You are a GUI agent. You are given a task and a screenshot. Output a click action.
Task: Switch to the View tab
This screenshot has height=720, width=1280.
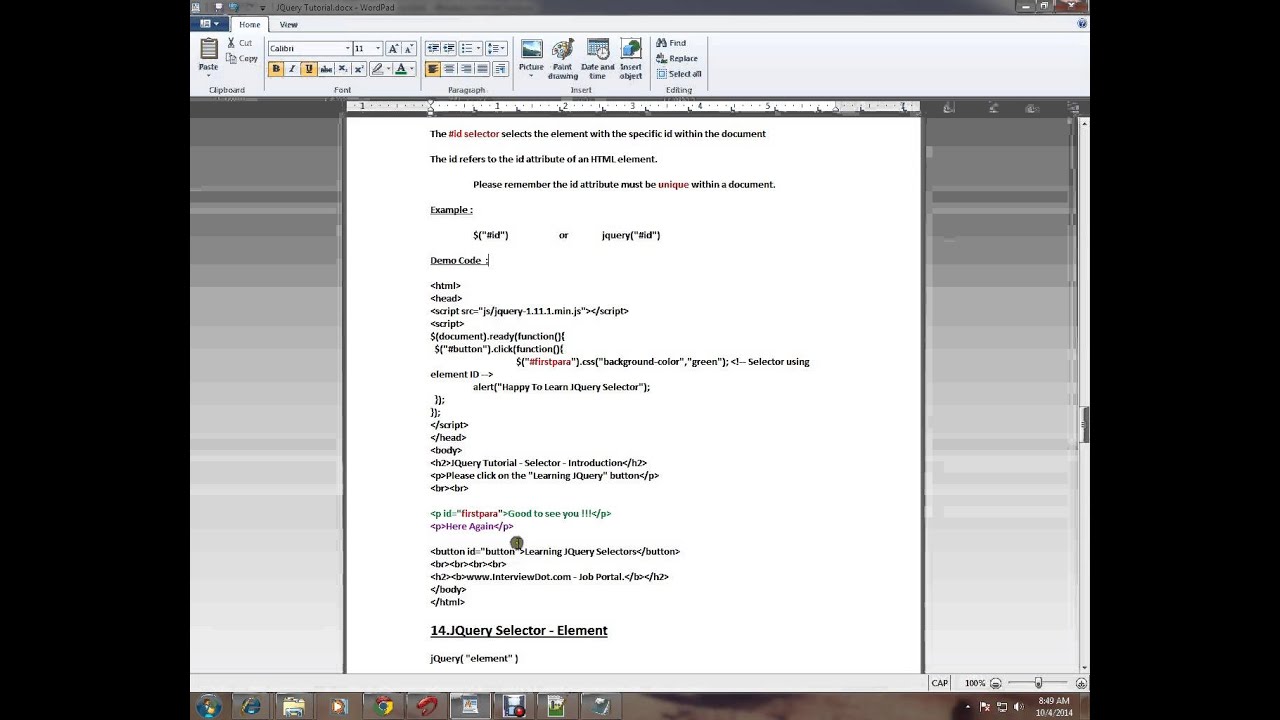pos(288,24)
